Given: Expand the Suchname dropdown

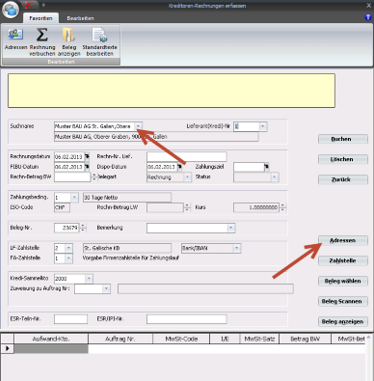Looking at the screenshot, I should [138, 126].
